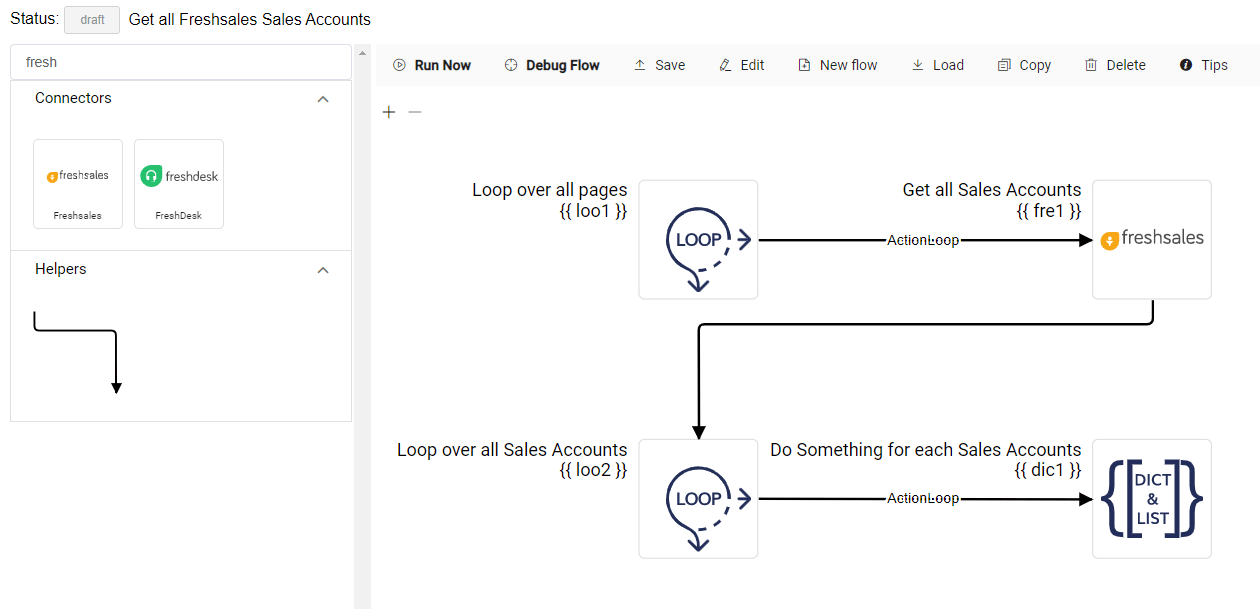This screenshot has height=609, width=1260.
Task: Create a New flow
Action: point(837,65)
